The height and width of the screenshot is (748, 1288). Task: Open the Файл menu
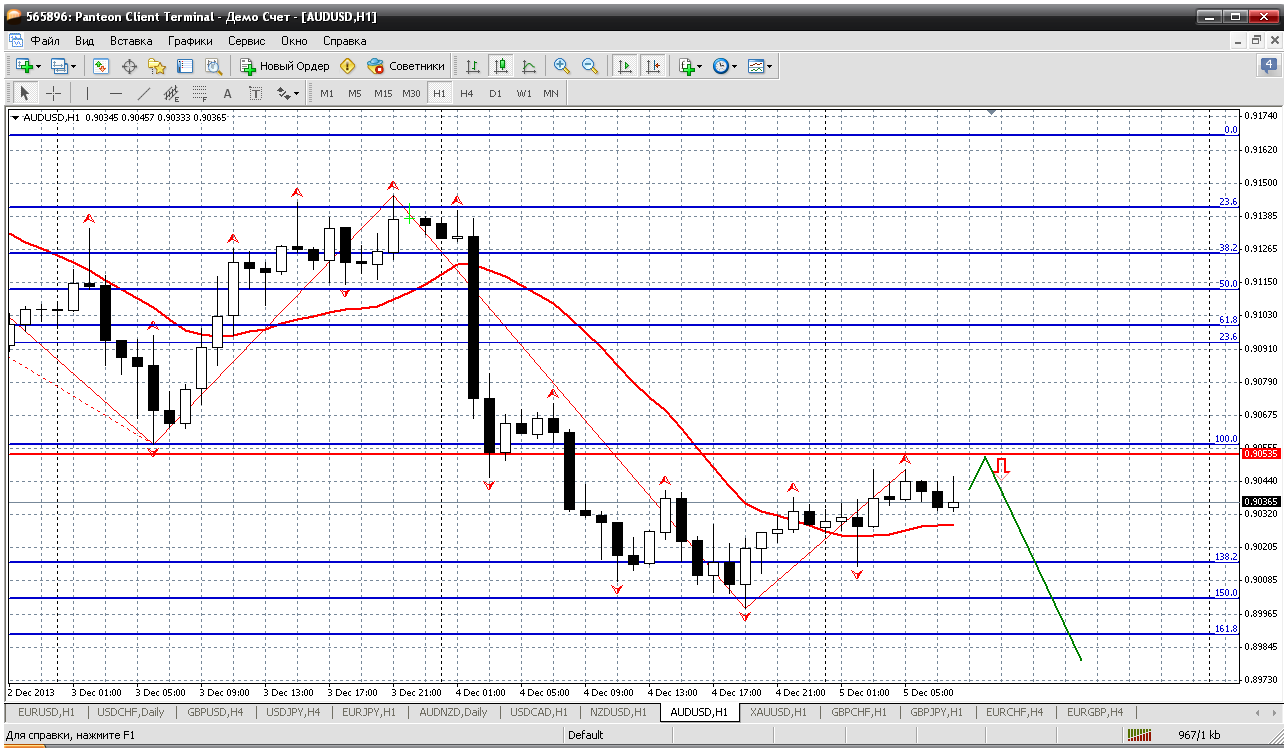click(45, 41)
